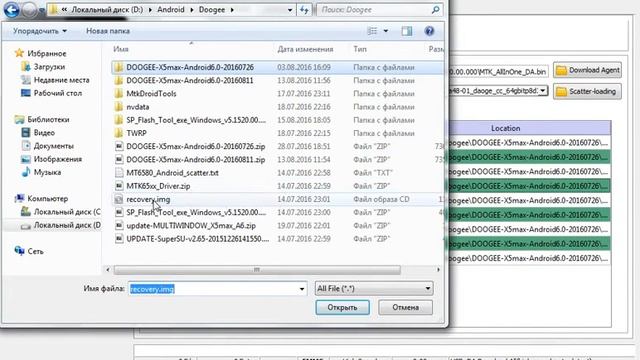
Task: Click the Отмена button
Action: 405,307
